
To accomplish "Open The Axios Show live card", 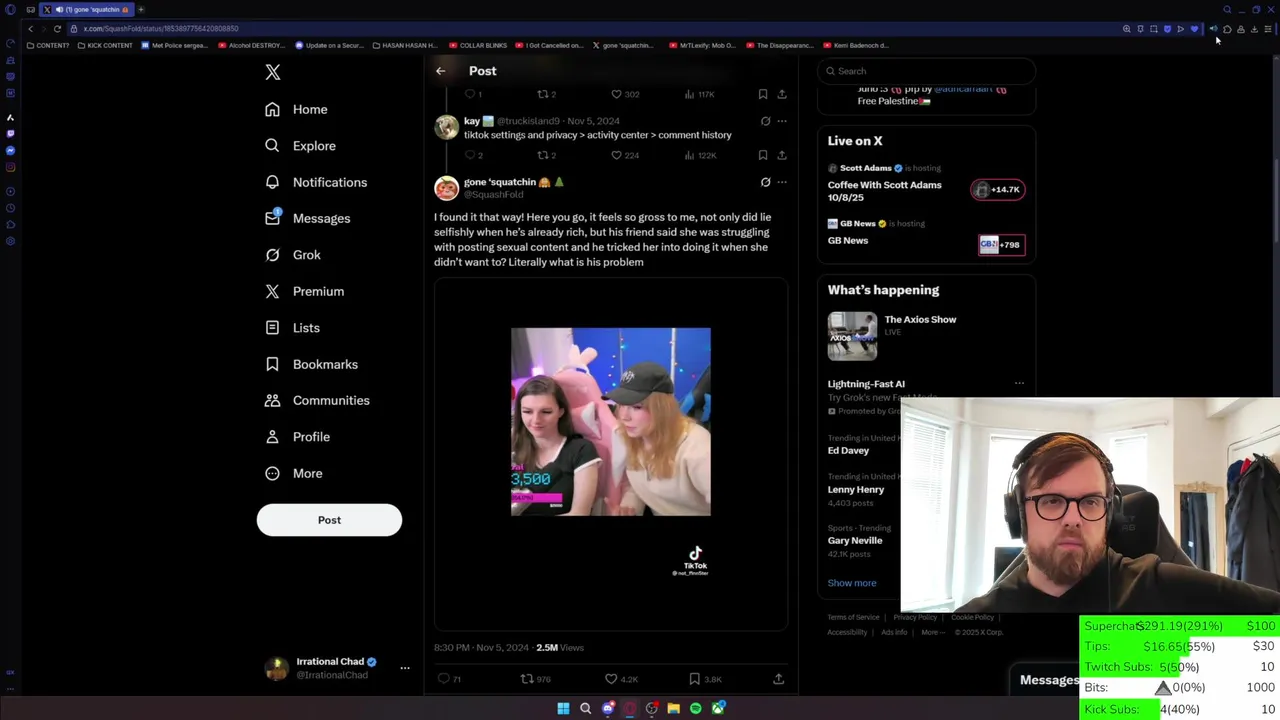I will [926, 336].
